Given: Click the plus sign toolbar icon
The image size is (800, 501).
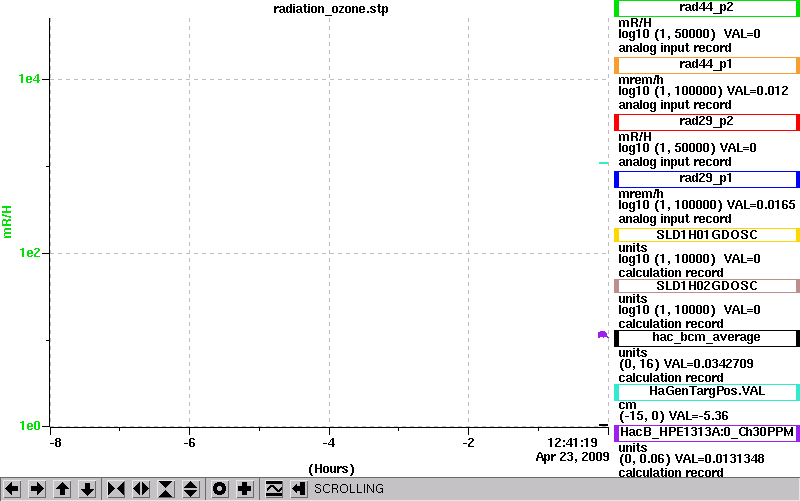Looking at the screenshot, I should coord(244,489).
